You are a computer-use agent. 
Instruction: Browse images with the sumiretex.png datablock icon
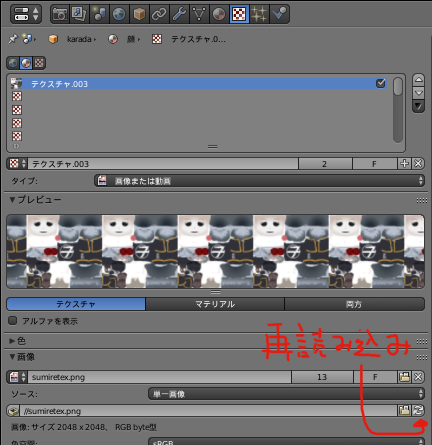coord(17,377)
